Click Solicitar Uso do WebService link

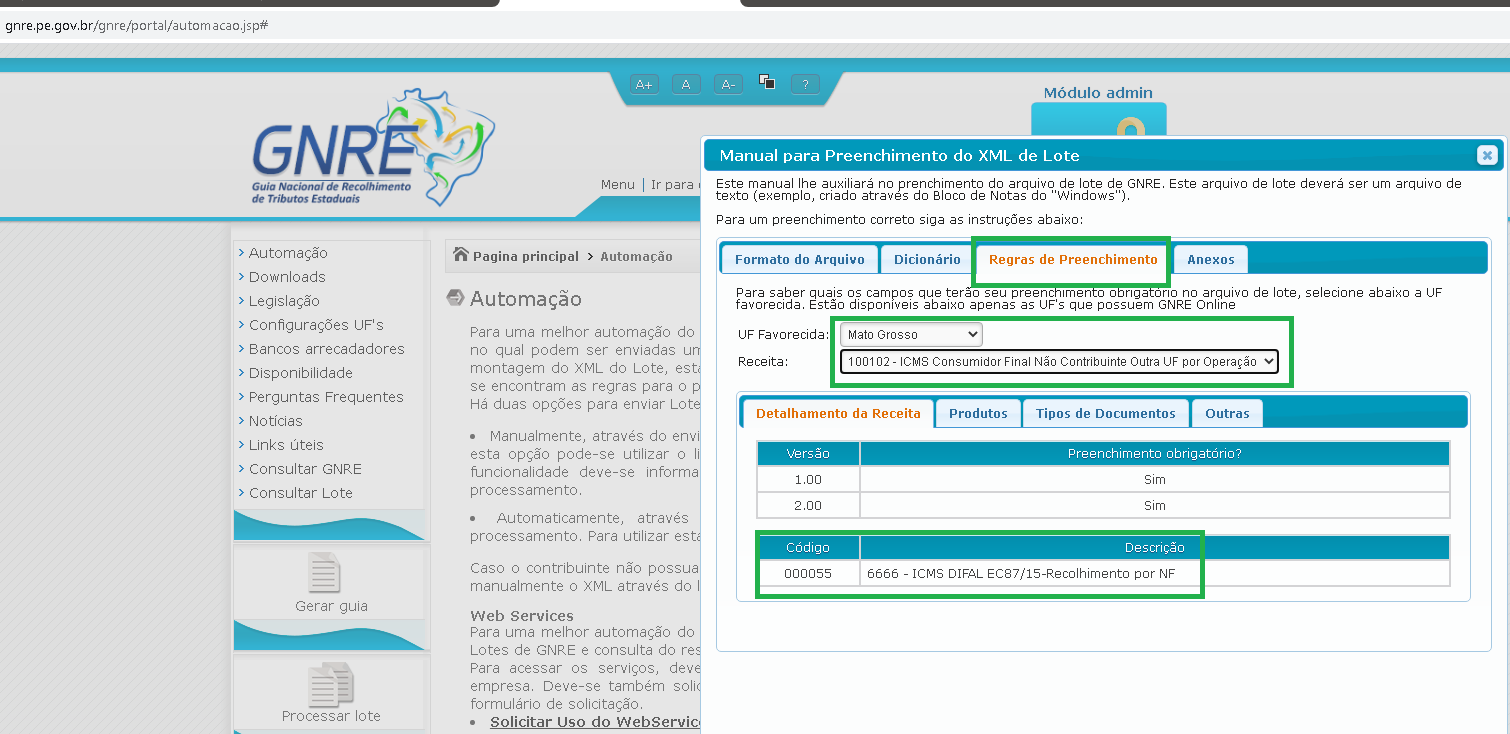(x=595, y=722)
